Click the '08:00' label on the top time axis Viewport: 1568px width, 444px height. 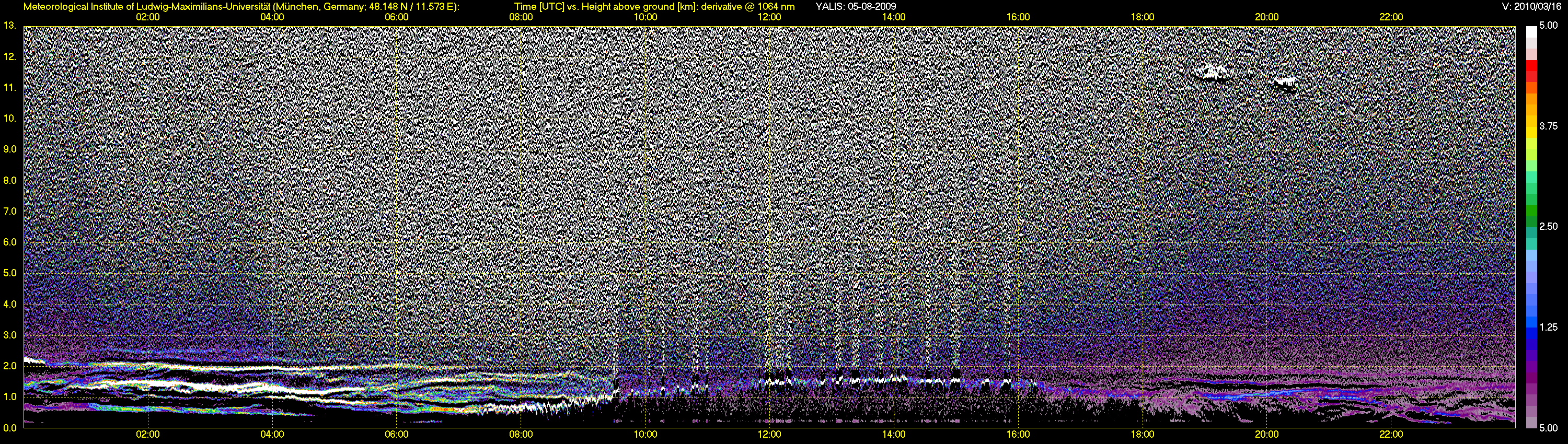click(x=521, y=17)
